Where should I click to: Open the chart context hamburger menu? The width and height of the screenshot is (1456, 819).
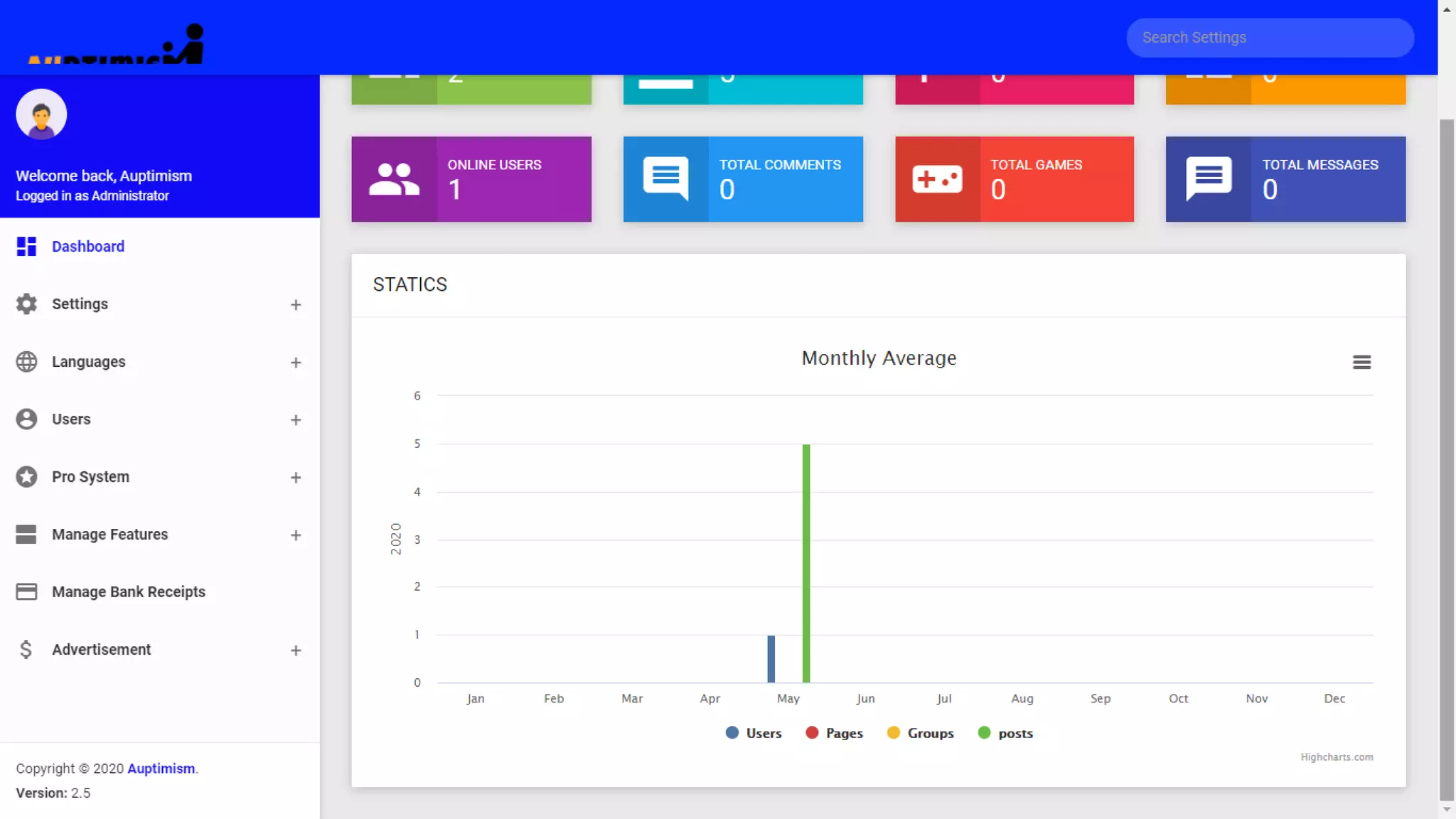pos(1361,362)
